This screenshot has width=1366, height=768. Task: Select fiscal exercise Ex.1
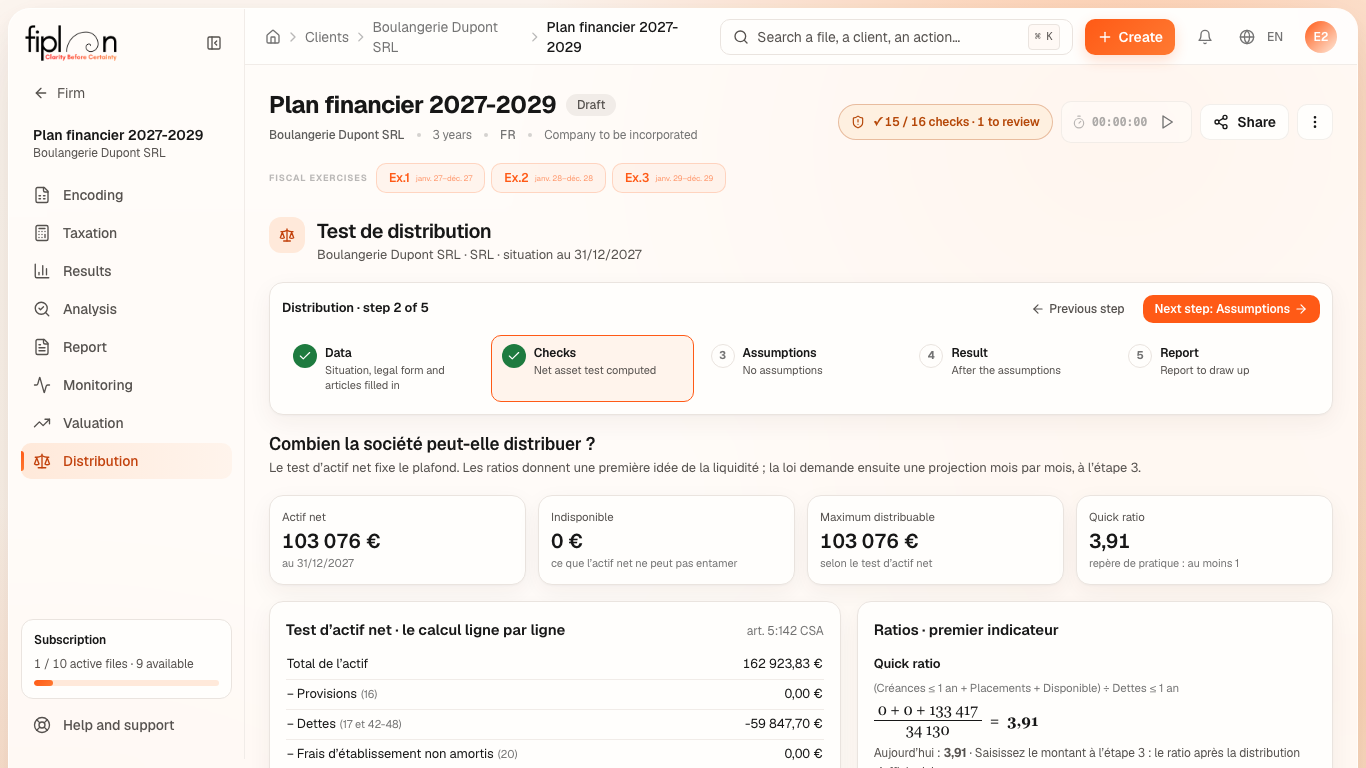pyautogui.click(x=430, y=178)
